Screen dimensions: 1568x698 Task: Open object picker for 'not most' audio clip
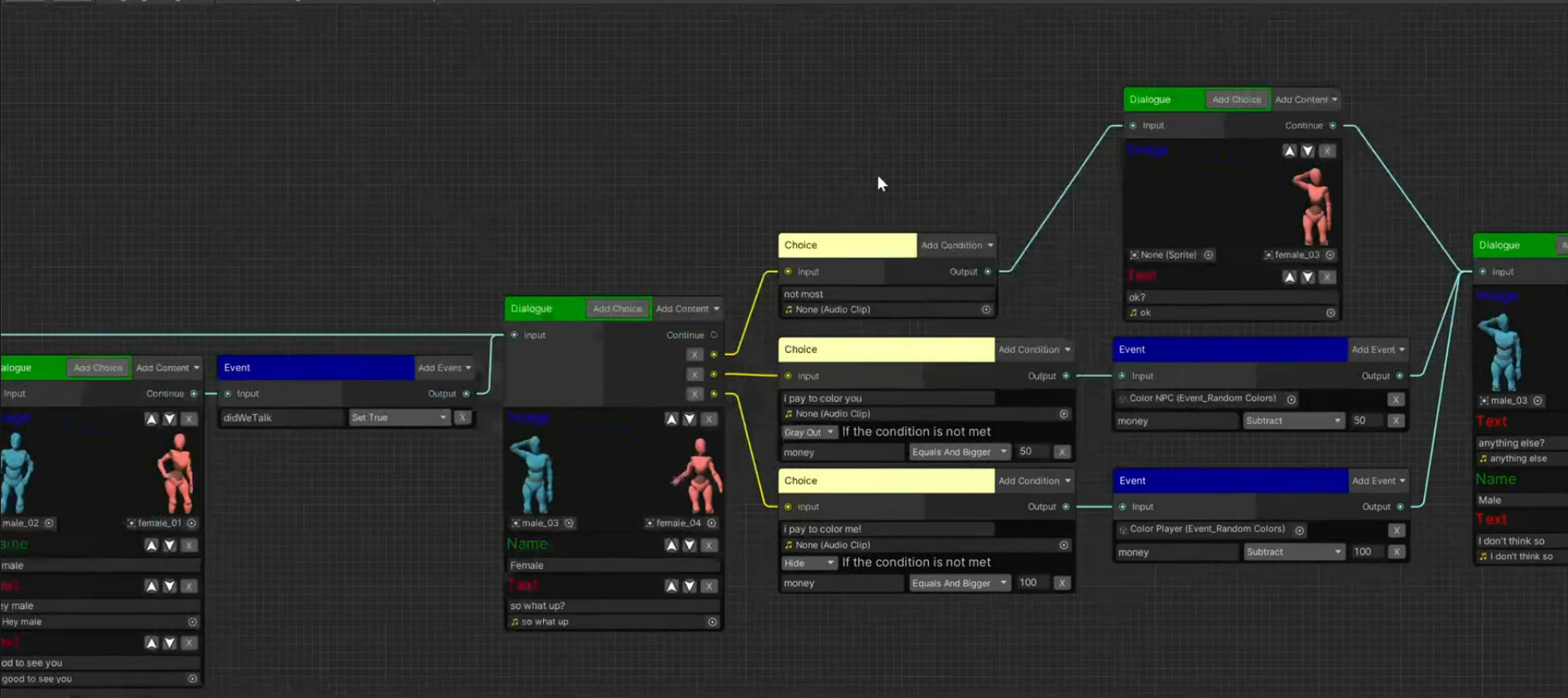[x=986, y=310]
